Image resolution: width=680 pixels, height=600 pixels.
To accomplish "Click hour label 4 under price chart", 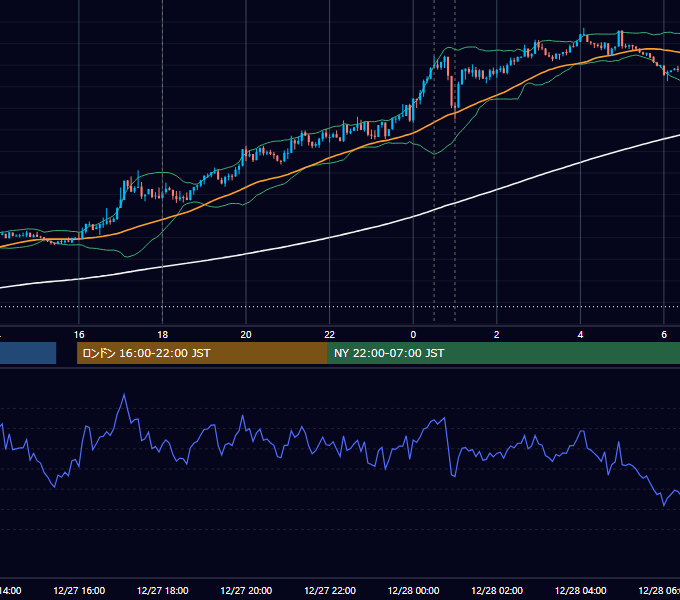I will [580, 335].
